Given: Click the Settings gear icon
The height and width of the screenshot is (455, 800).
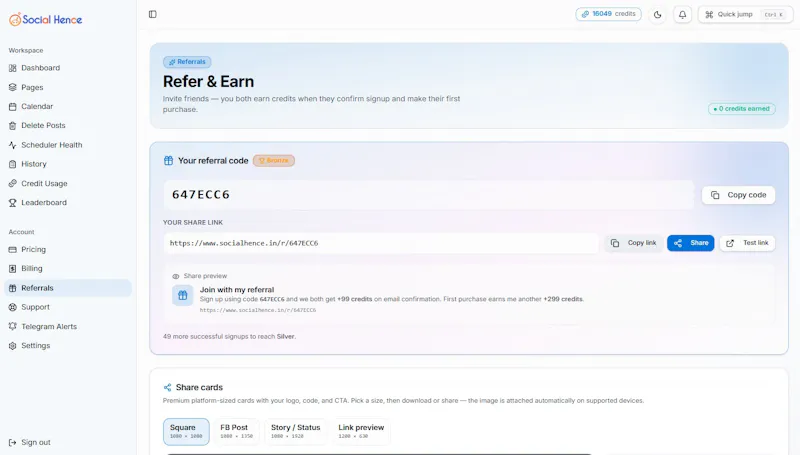Looking at the screenshot, I should click(13, 345).
